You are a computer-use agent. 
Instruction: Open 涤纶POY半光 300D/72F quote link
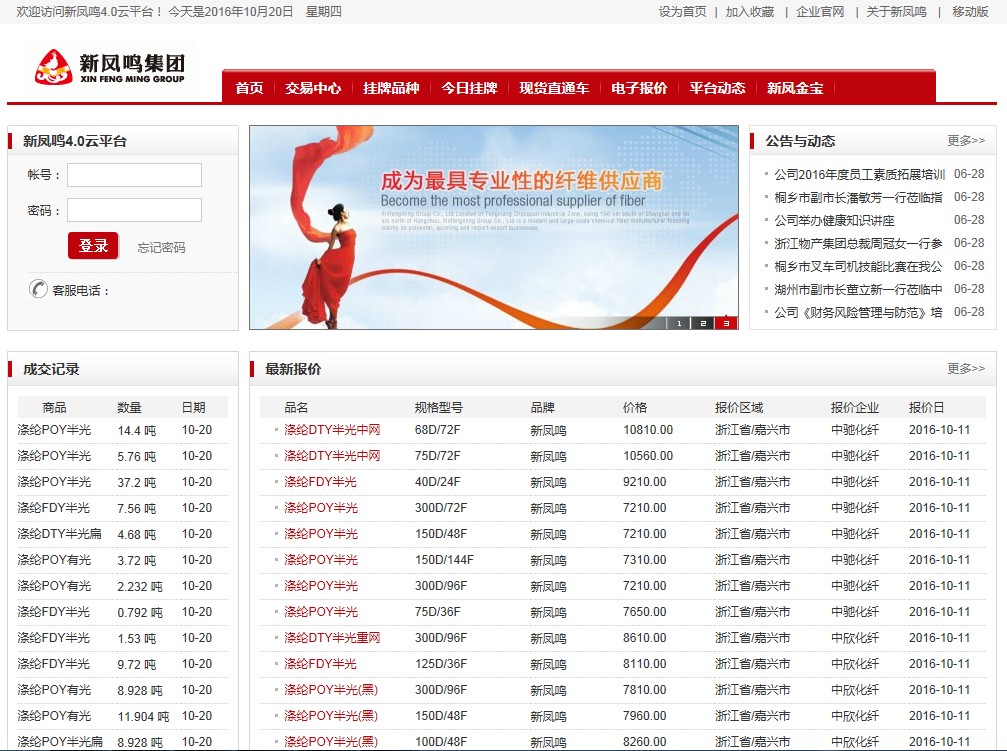click(320, 508)
